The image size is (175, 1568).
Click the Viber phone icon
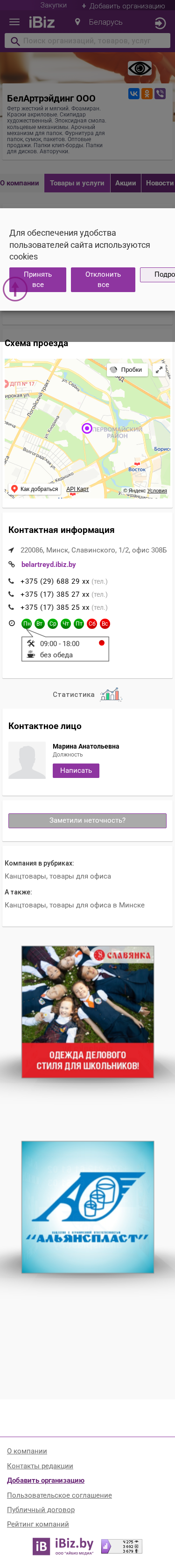(160, 94)
